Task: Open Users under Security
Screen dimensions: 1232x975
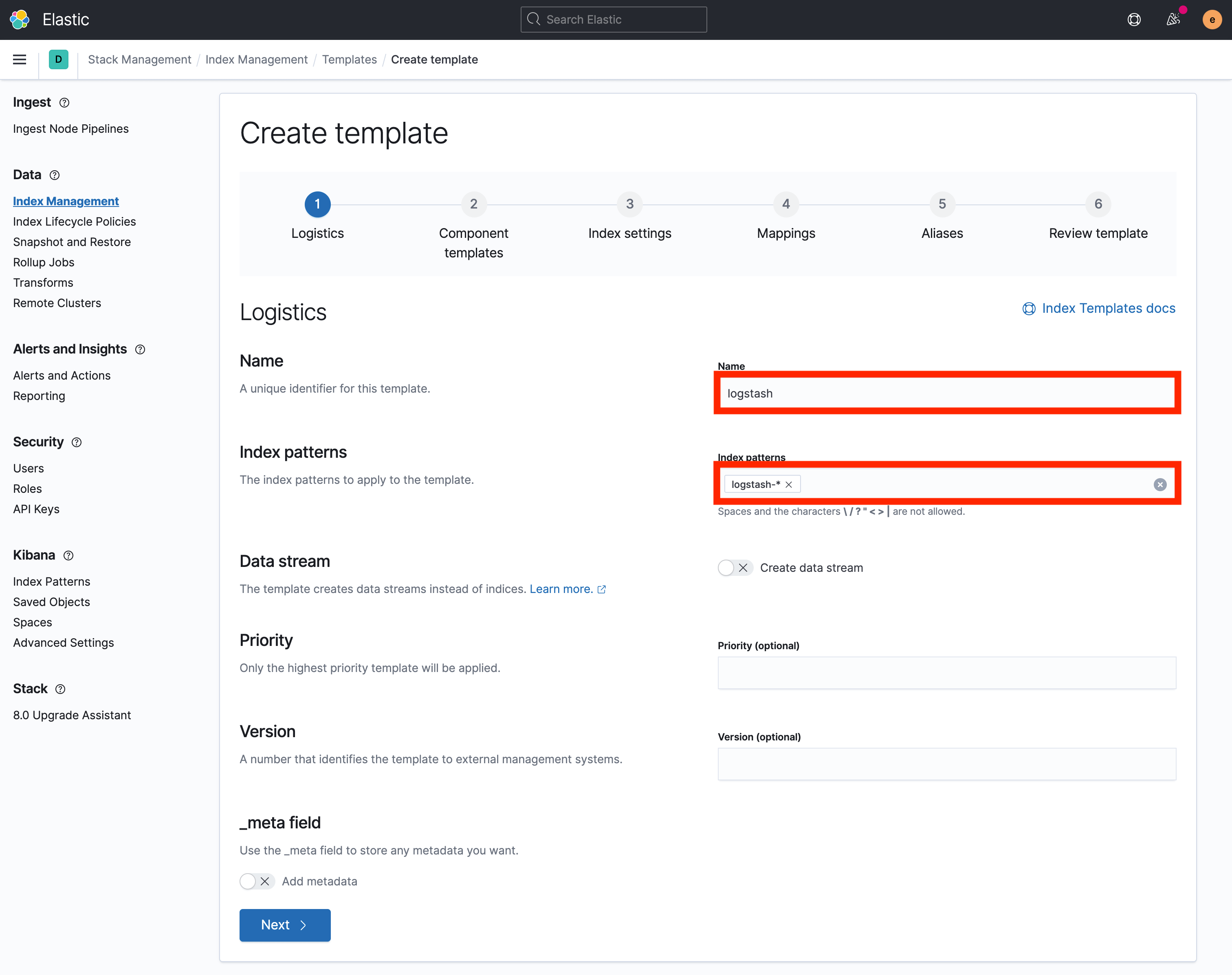Action: tap(29, 469)
